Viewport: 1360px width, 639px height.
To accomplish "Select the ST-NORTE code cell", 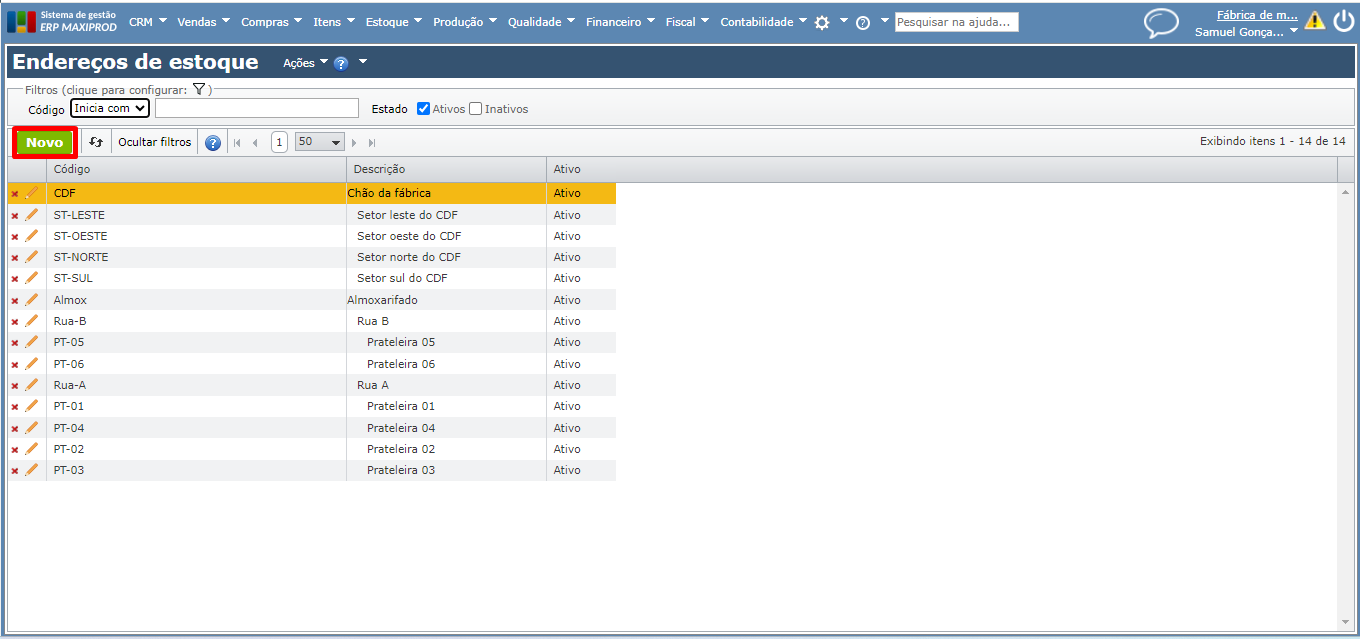I will 197,257.
